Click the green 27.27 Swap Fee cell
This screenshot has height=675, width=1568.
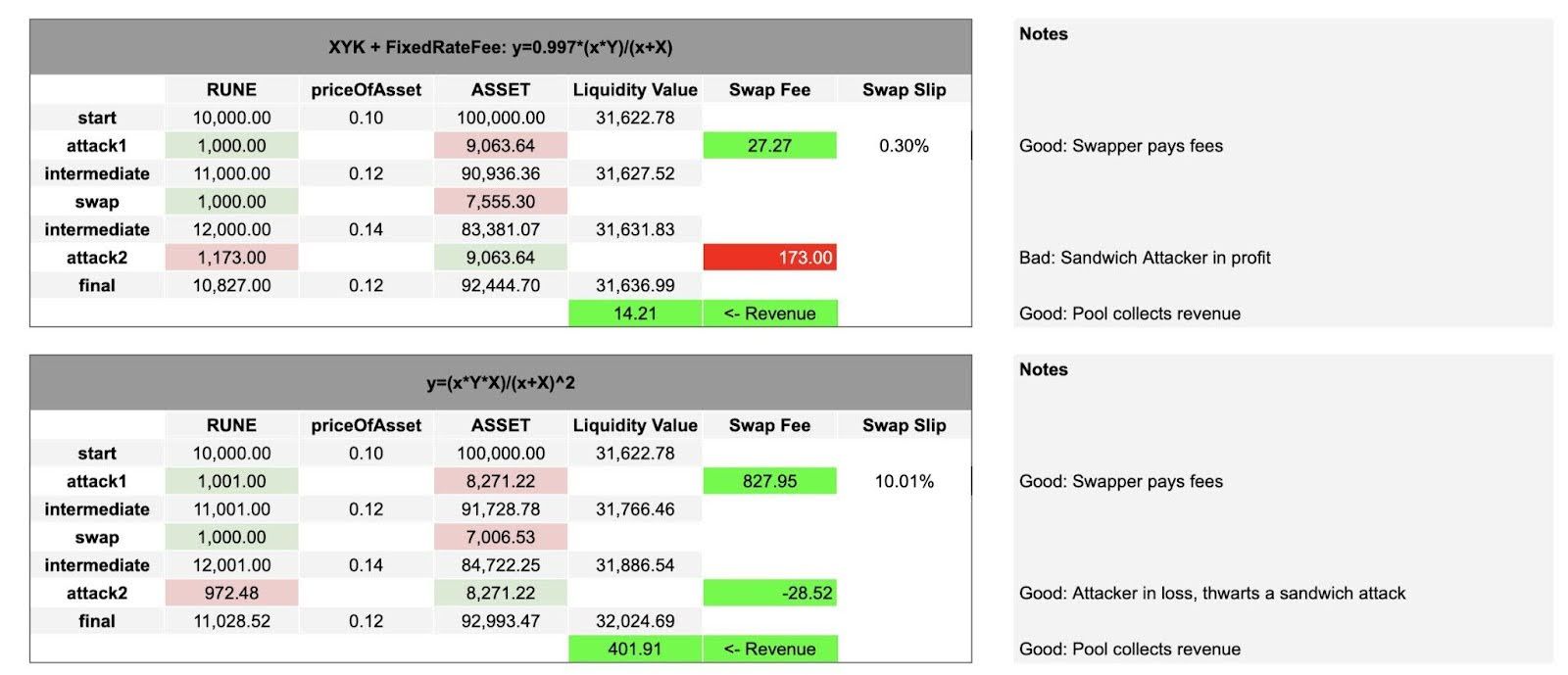[769, 146]
